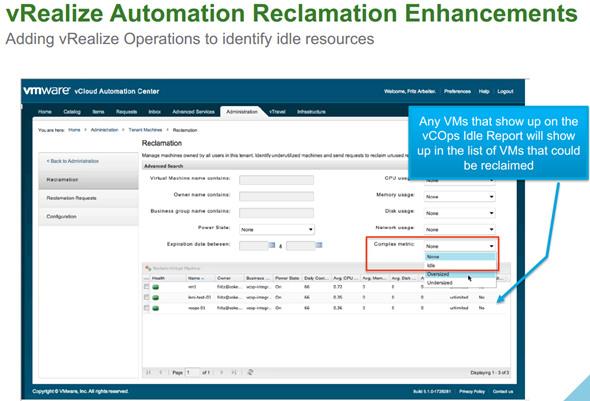
Task: Open the first expiration date calendar icon
Action: pyautogui.click(x=272, y=245)
